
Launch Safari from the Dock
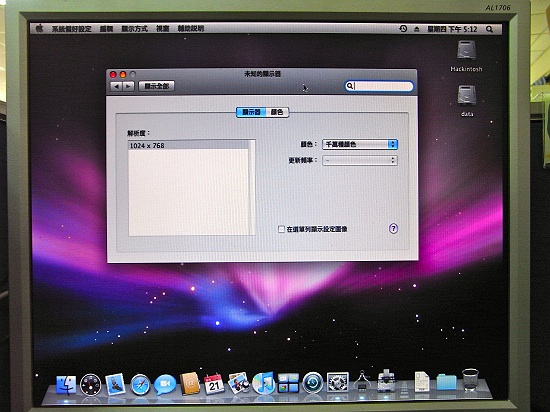[140, 385]
